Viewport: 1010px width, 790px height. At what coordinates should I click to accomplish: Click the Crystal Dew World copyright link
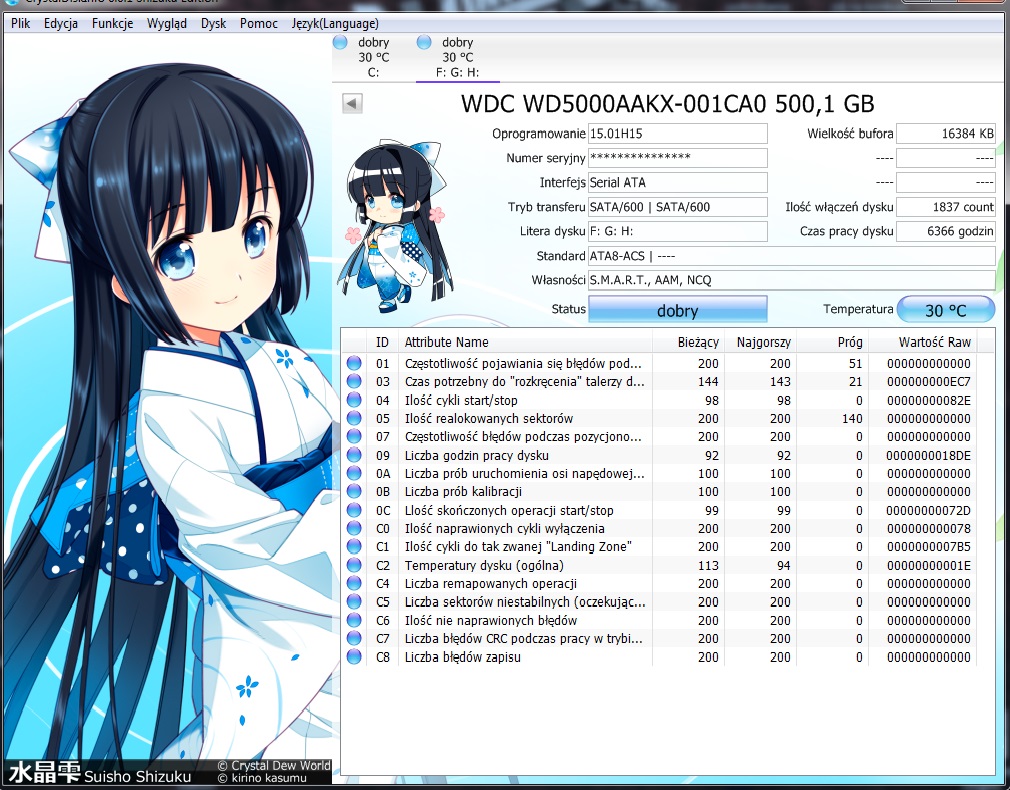[273, 766]
